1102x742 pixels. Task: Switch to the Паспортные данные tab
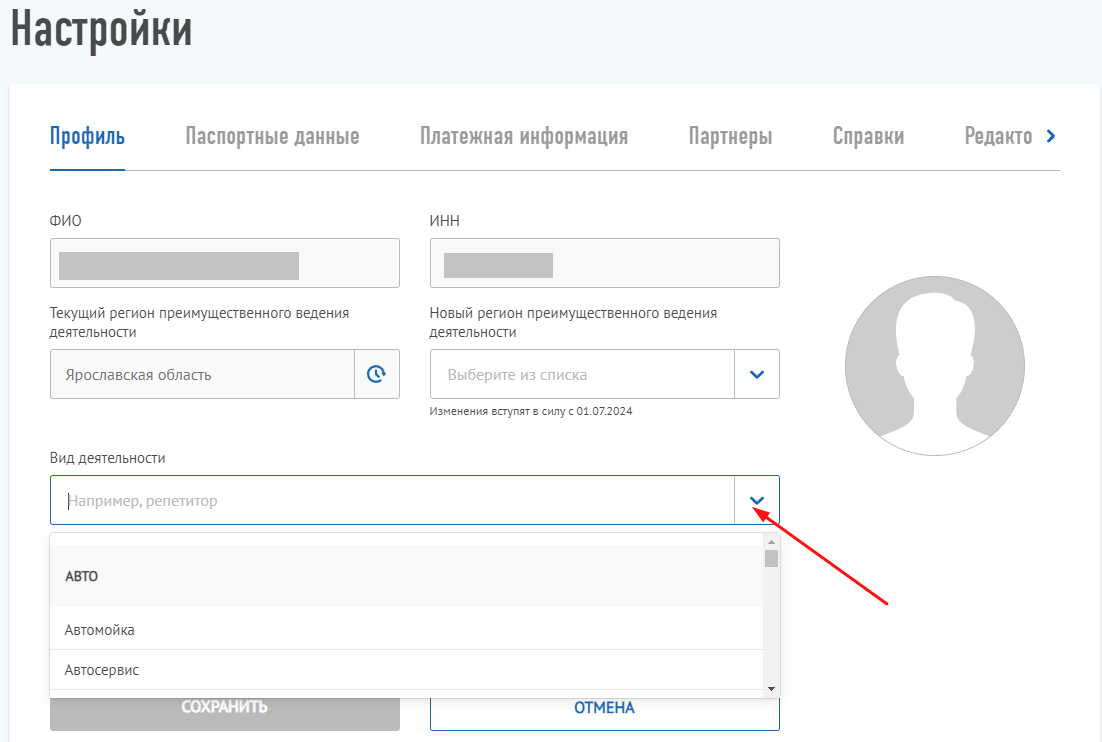272,137
